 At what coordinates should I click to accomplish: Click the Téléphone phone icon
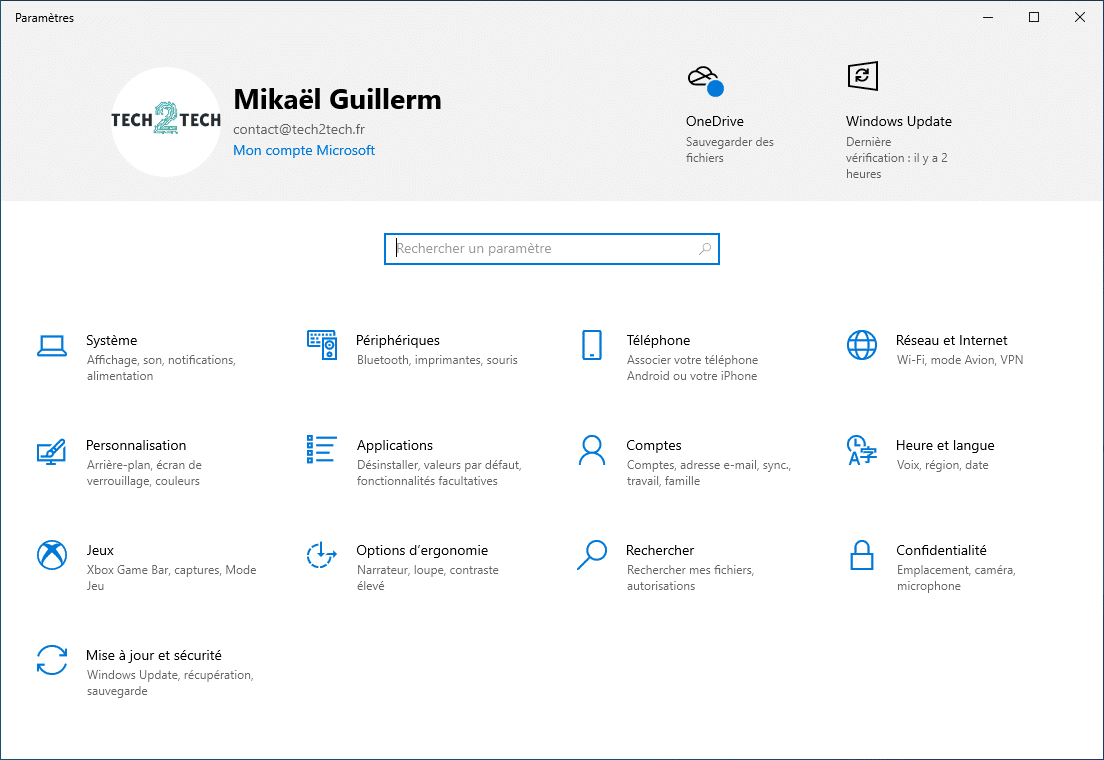[x=592, y=345]
